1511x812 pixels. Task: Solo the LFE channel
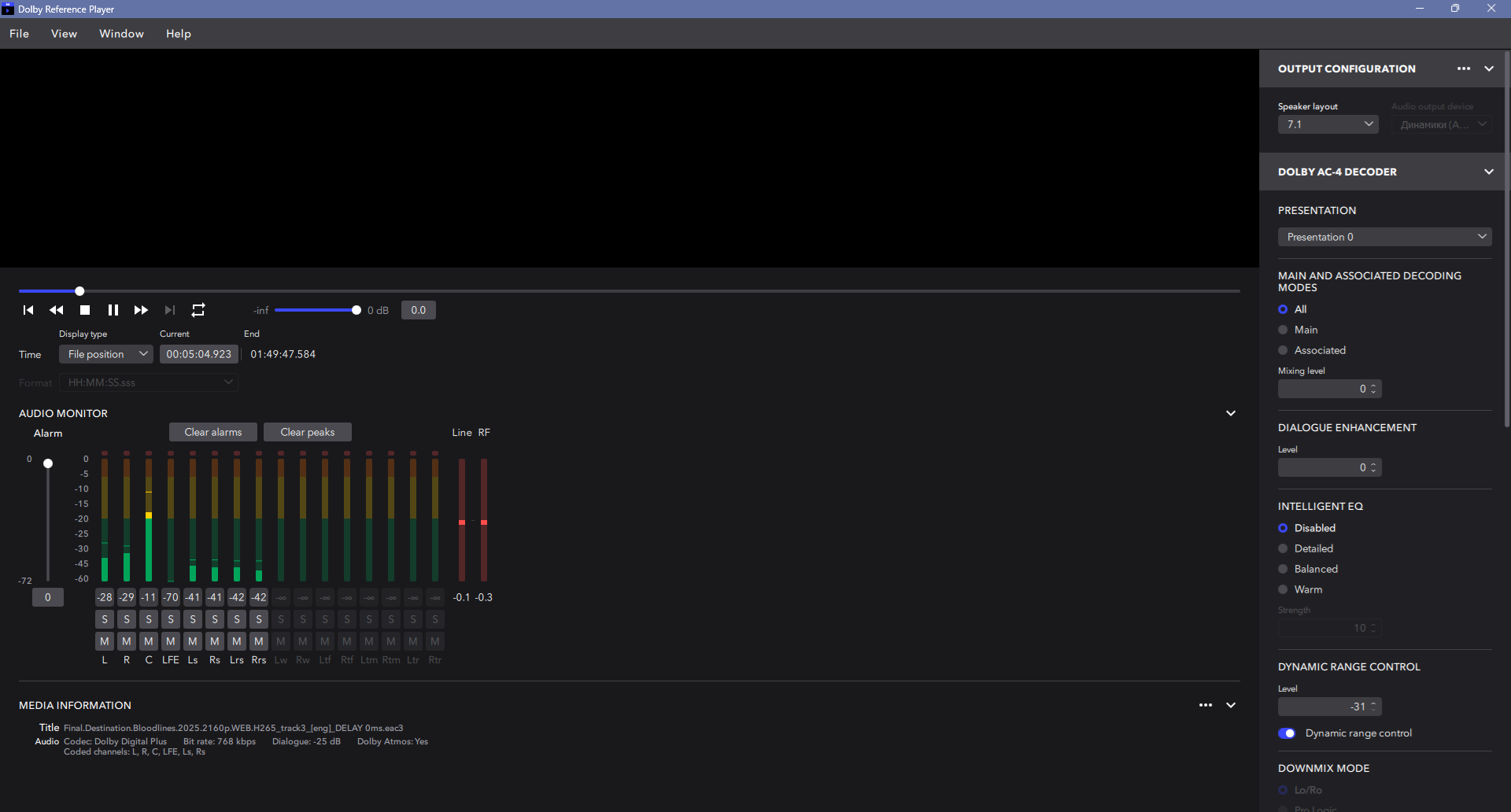(x=171, y=619)
